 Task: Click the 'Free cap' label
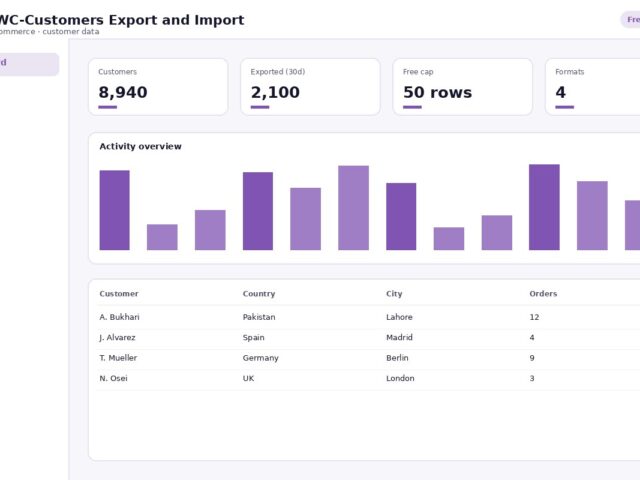(418, 72)
